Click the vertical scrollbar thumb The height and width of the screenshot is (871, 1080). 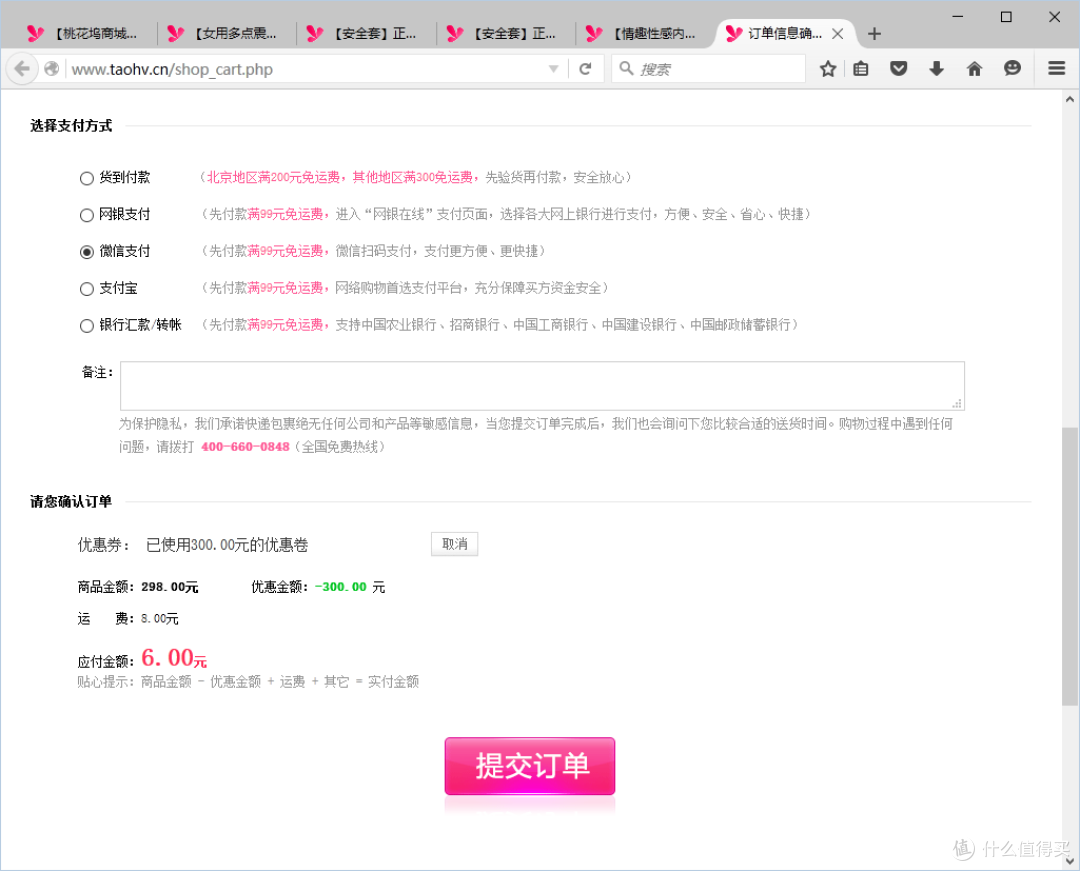pos(1070,566)
